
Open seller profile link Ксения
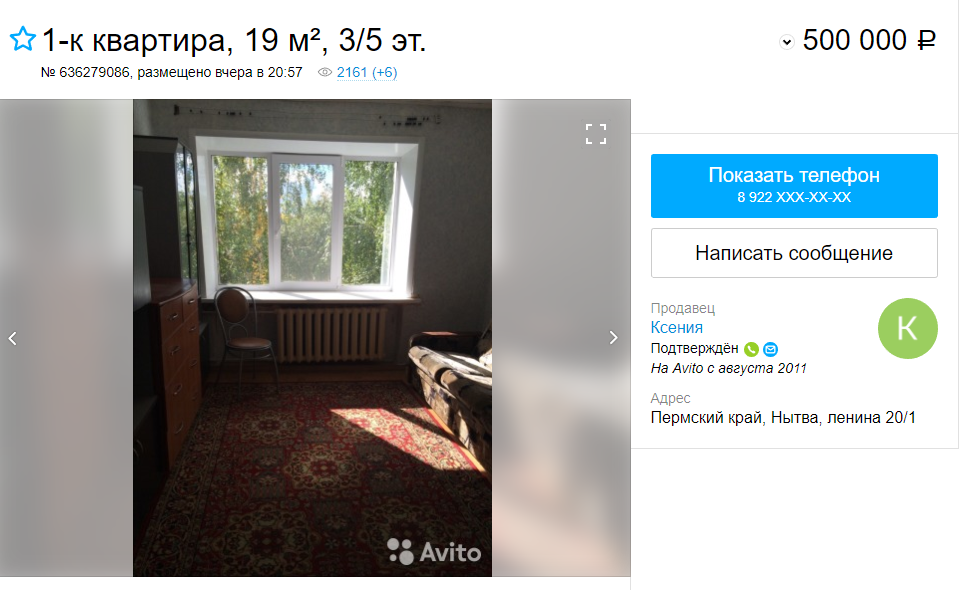(x=676, y=327)
